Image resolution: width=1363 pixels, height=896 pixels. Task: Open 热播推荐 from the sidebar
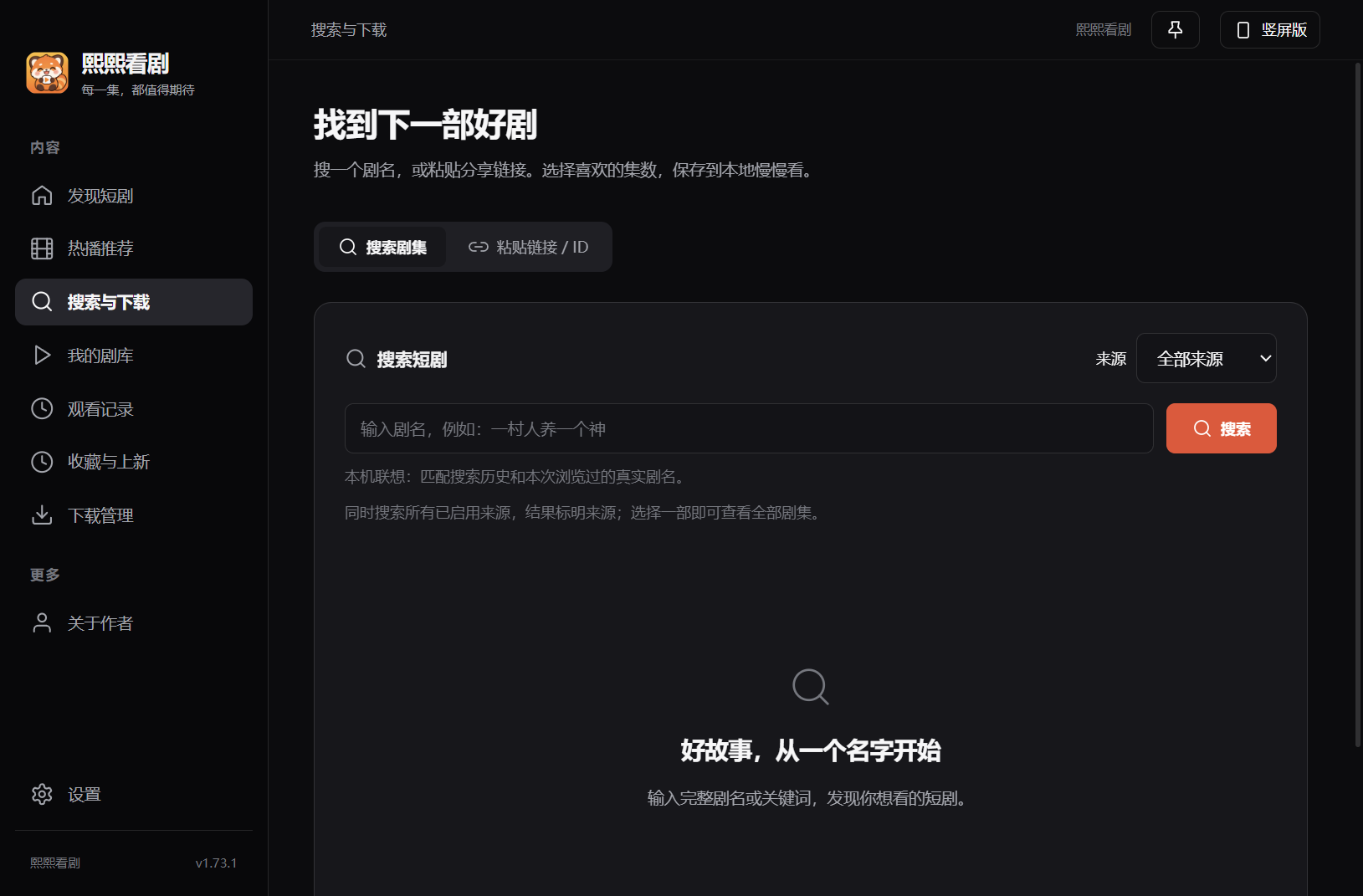(134, 248)
